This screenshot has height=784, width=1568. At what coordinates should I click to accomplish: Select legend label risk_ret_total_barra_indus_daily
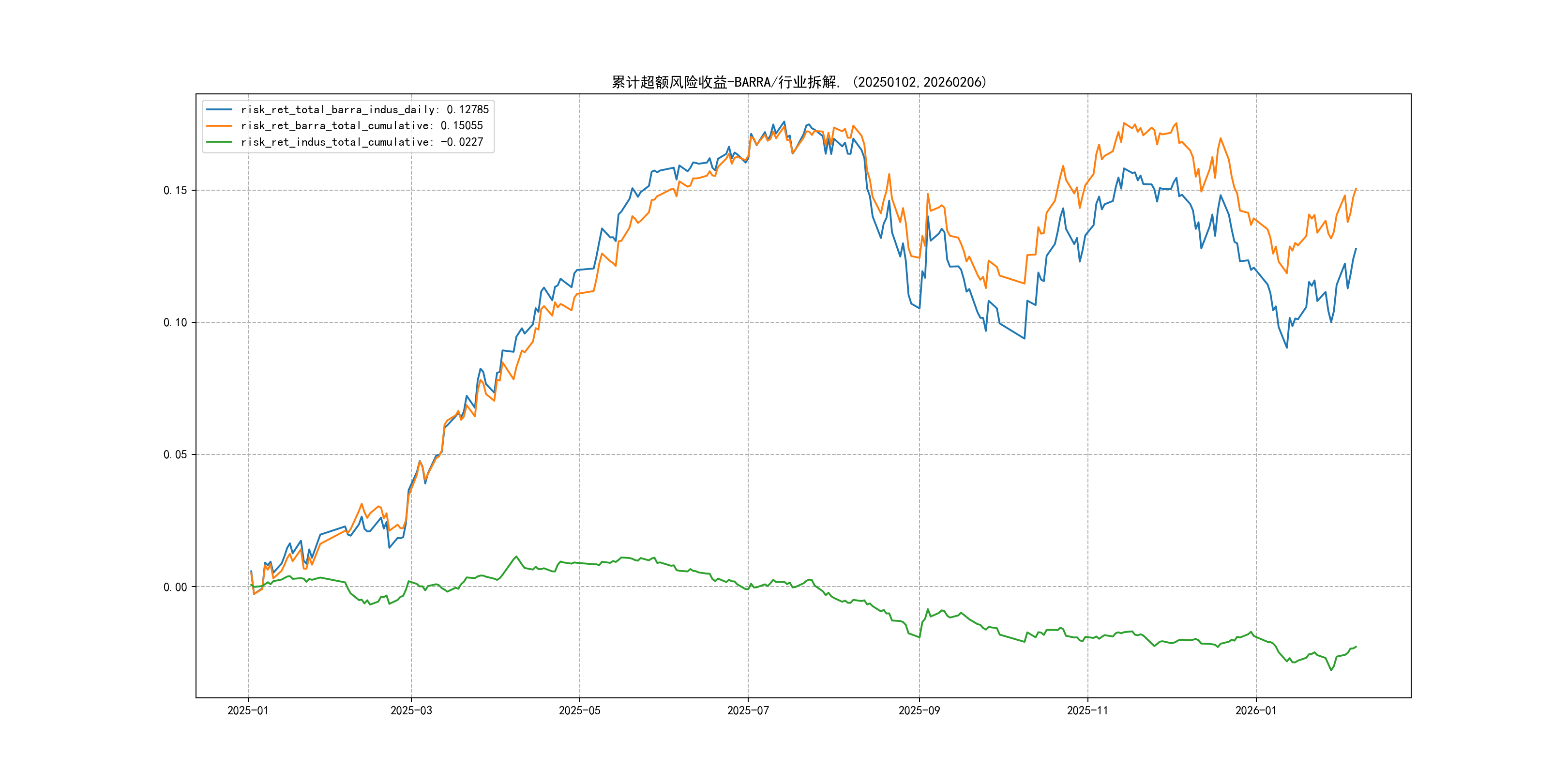(x=364, y=109)
